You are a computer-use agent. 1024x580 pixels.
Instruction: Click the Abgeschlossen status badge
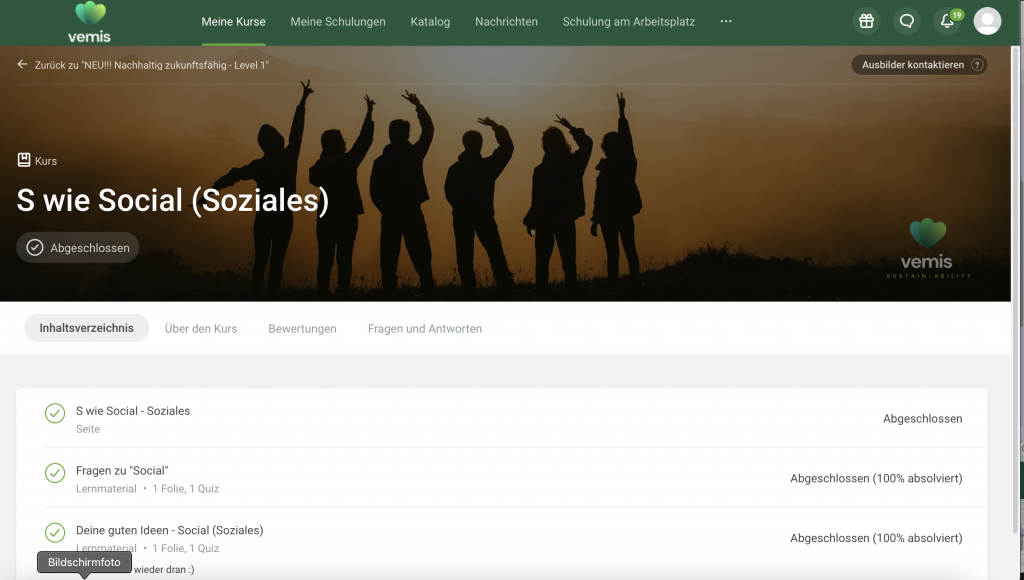coord(78,248)
